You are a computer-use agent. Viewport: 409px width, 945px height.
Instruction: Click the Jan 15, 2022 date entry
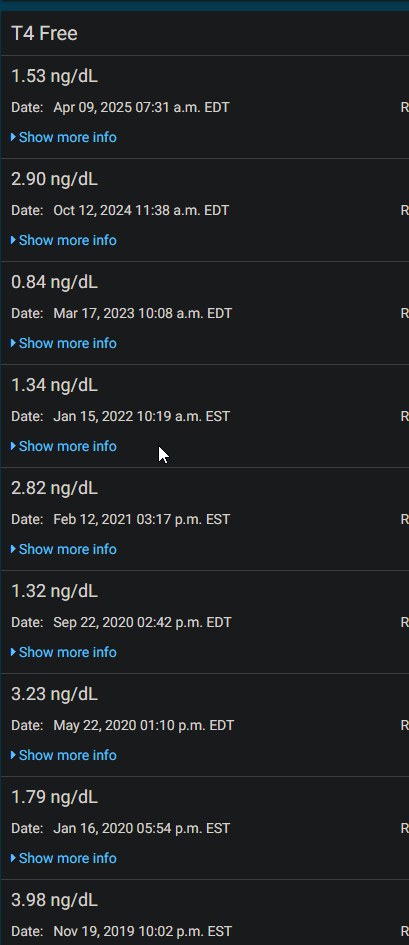[141, 417]
